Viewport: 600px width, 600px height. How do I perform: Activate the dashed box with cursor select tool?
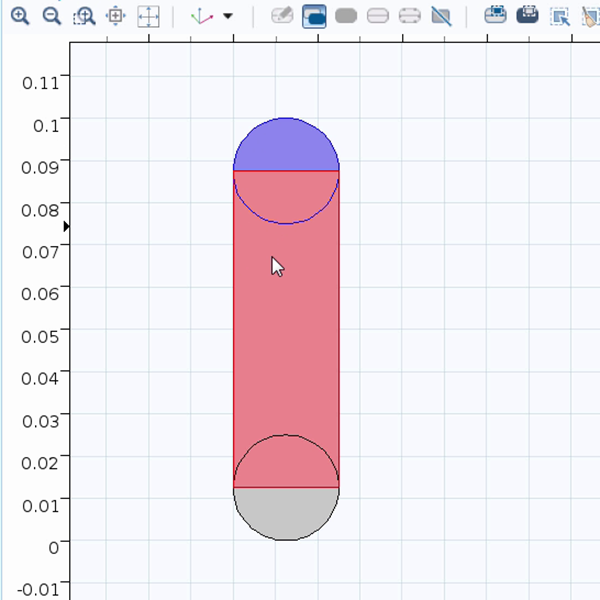point(560,16)
